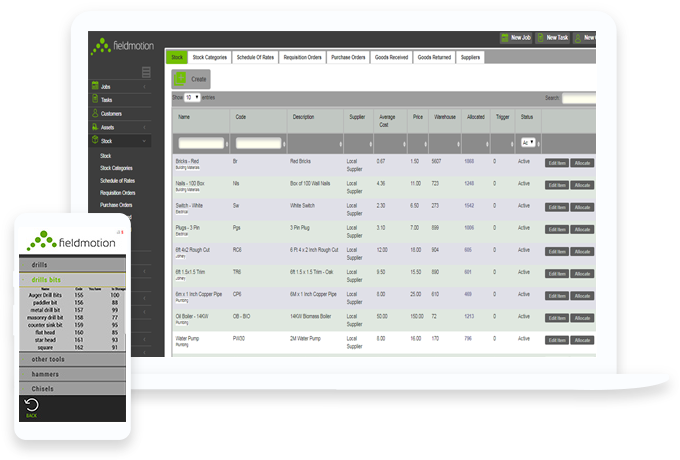Click Edit Item for Switch - White

point(556,207)
